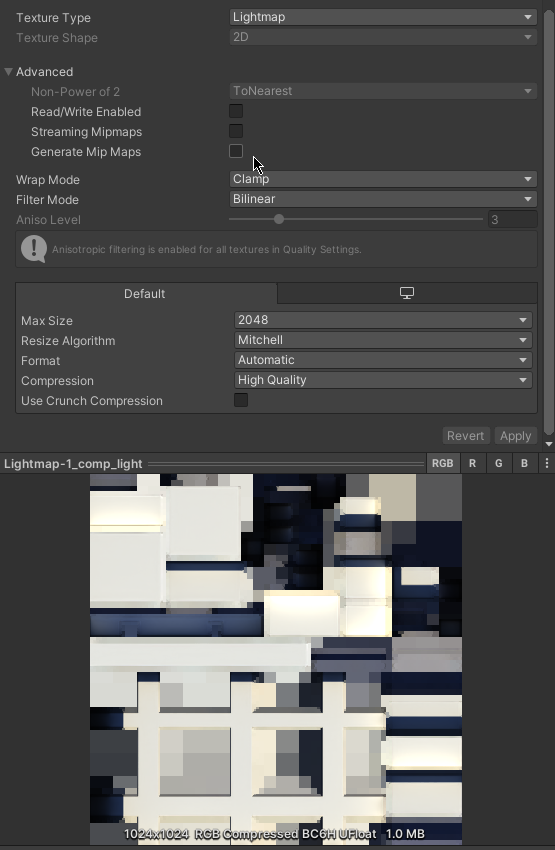Open the Max Size 2048 dropdown
Viewport: 555px width, 850px height.
(383, 320)
